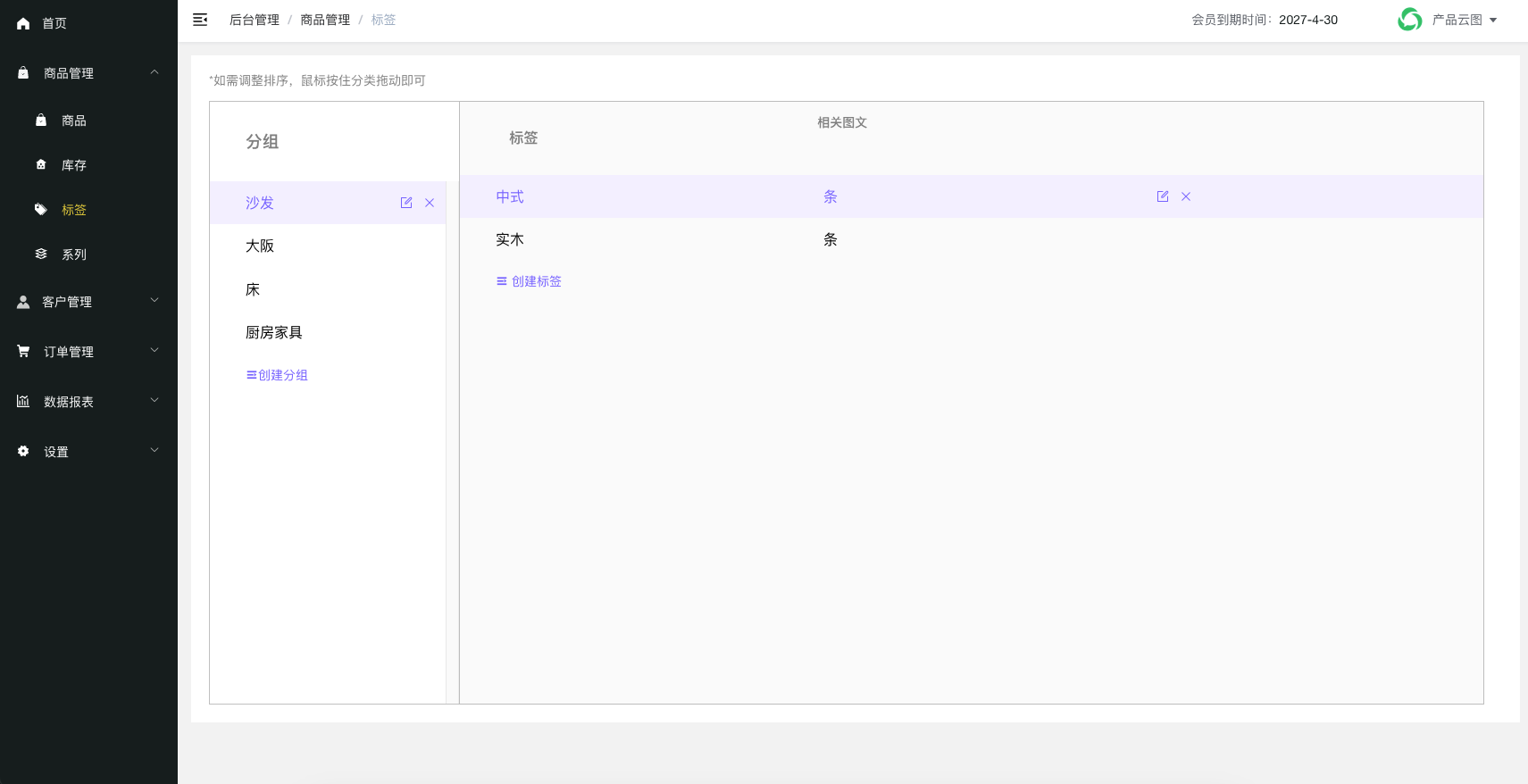Screen dimensions: 1528x784
Task: Click the chart icon beside 数据报表
Action: click(x=23, y=402)
